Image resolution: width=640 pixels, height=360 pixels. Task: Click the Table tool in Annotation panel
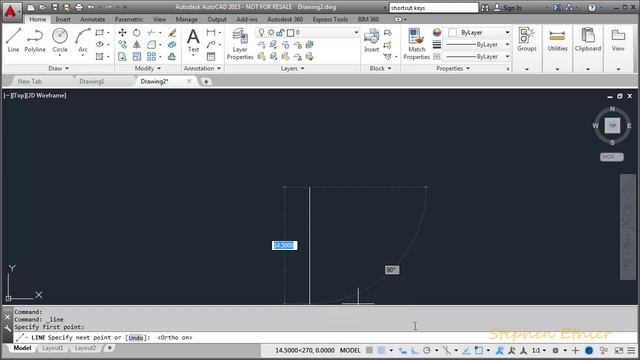point(211,56)
